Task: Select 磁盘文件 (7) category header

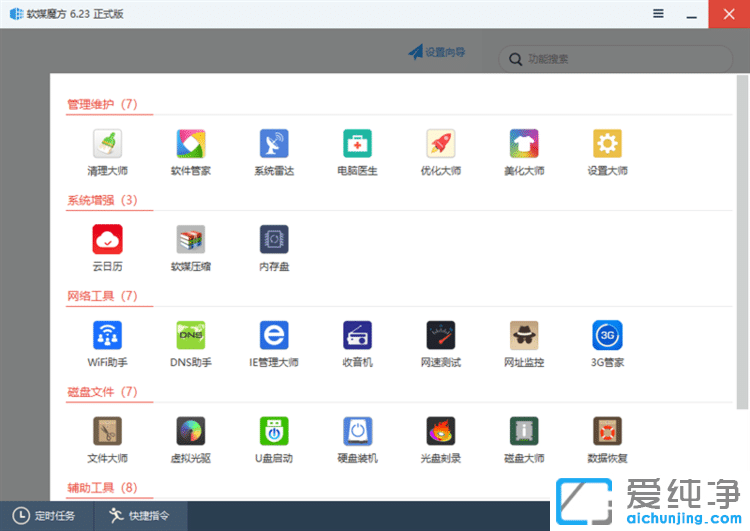Action: [x=102, y=392]
